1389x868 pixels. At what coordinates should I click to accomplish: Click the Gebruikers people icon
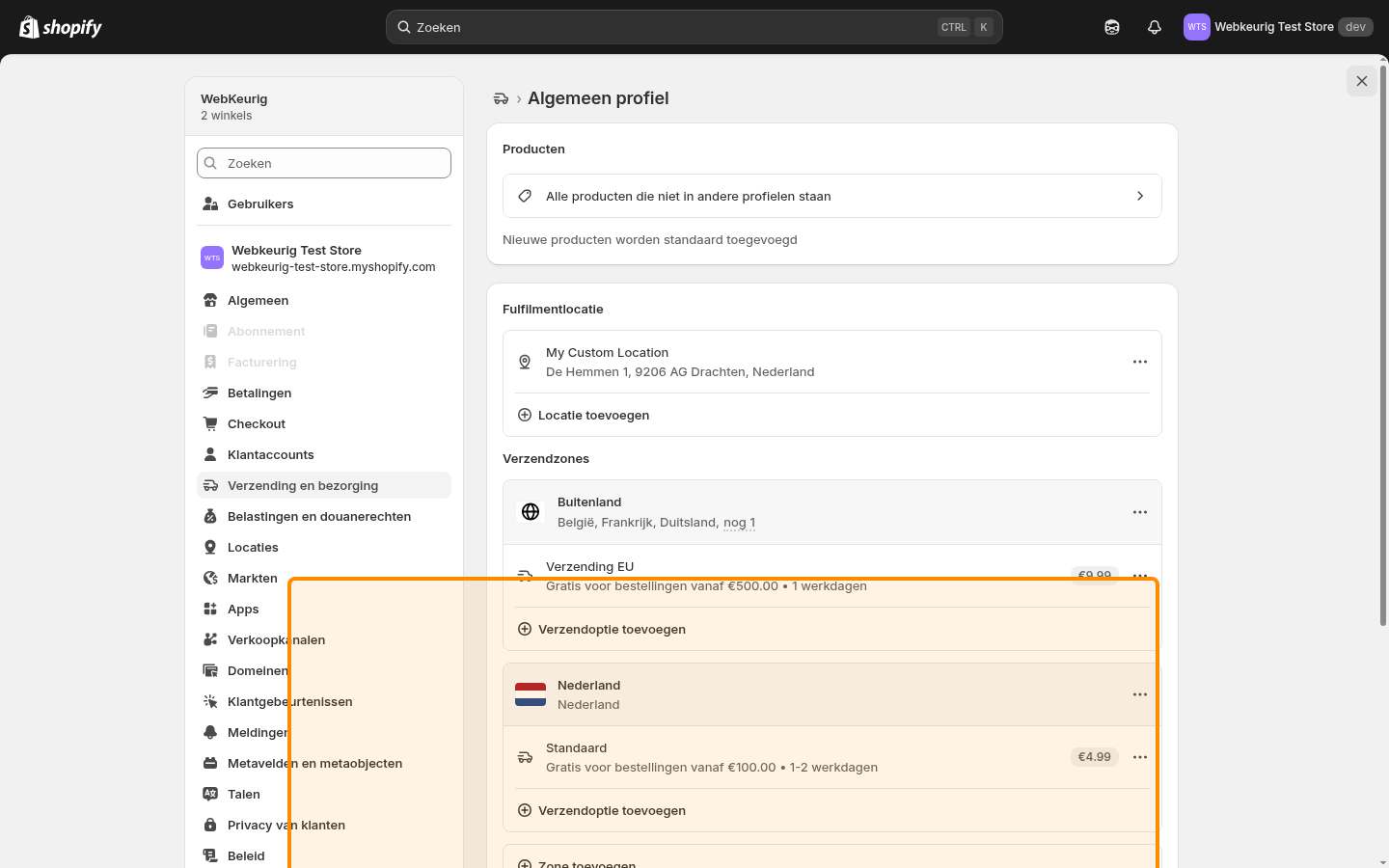point(210,203)
